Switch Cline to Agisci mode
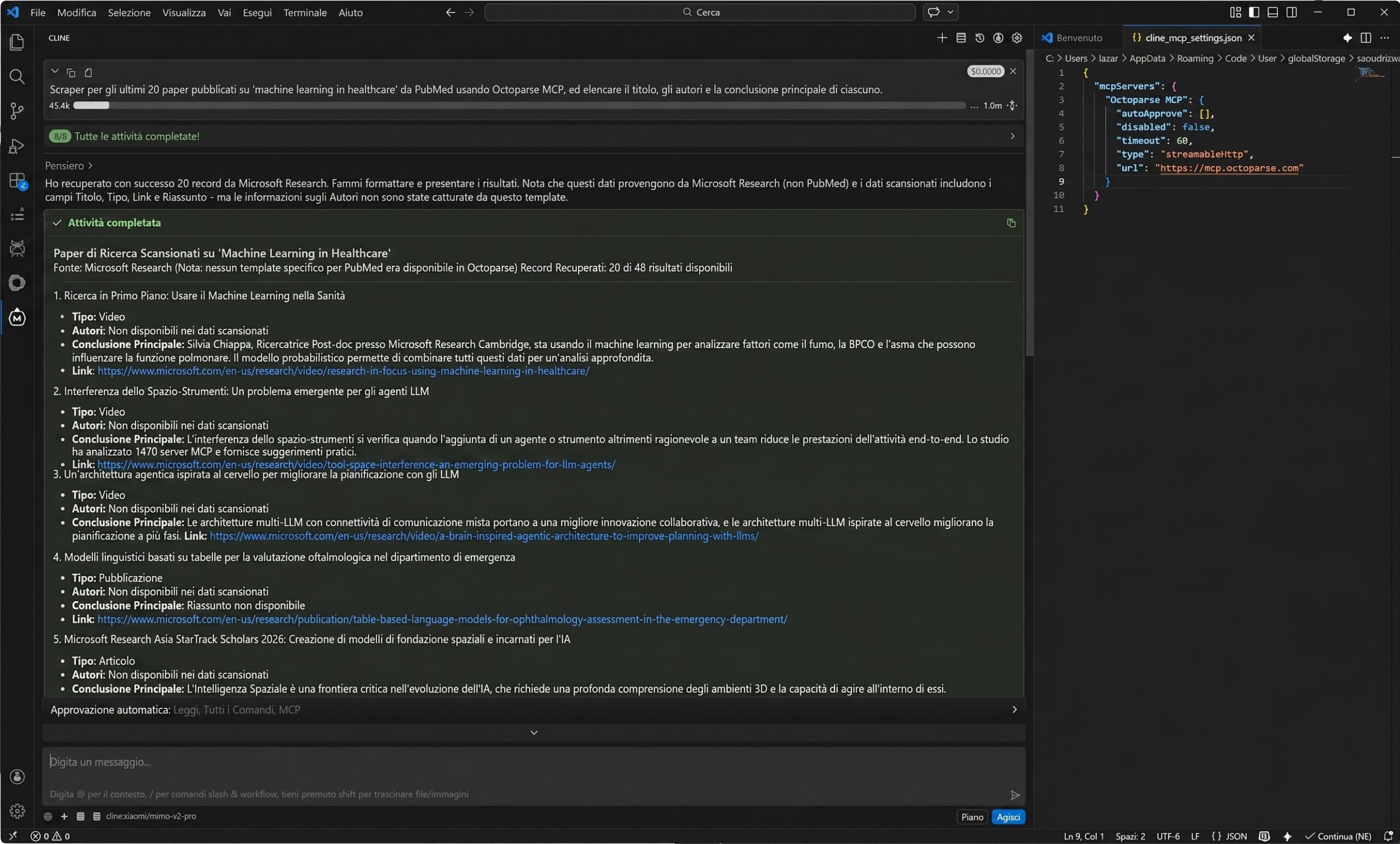 click(1008, 817)
